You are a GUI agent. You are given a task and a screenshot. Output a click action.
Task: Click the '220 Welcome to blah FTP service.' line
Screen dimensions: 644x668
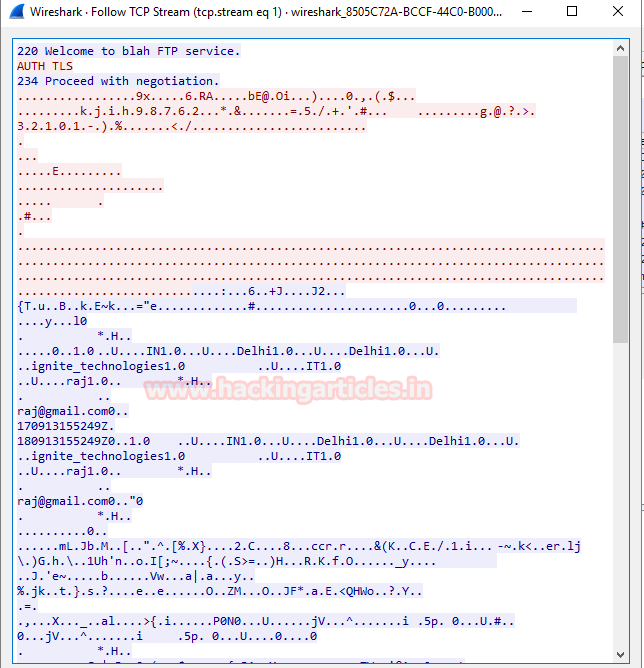pyautogui.click(x=129, y=51)
